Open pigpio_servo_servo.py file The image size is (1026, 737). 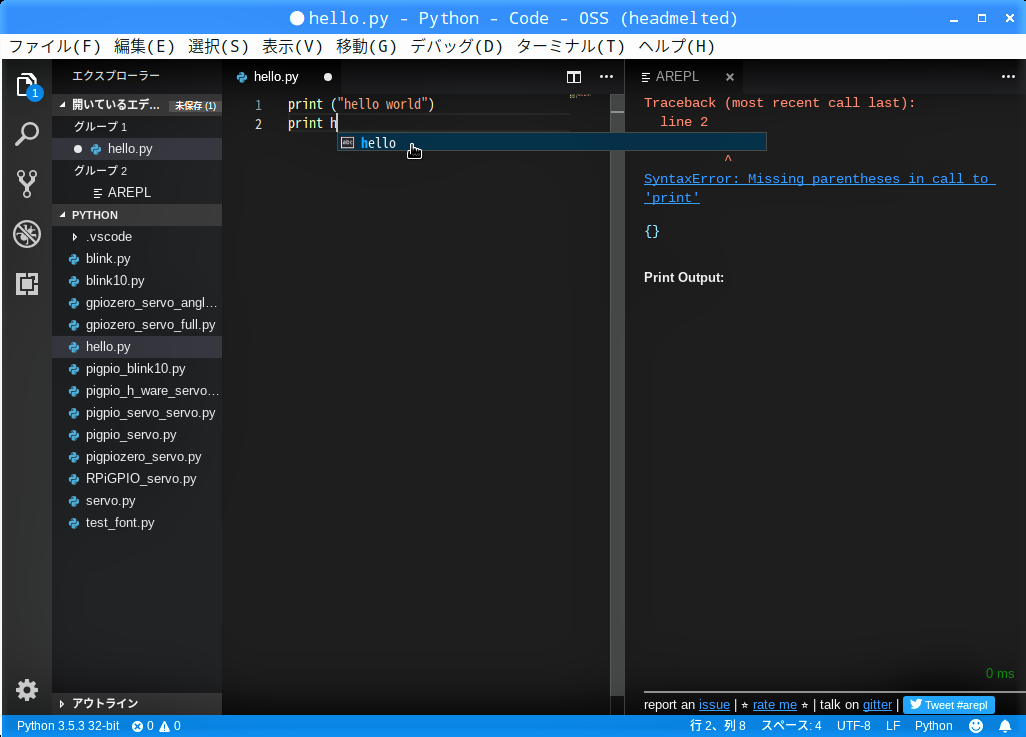click(x=137, y=413)
